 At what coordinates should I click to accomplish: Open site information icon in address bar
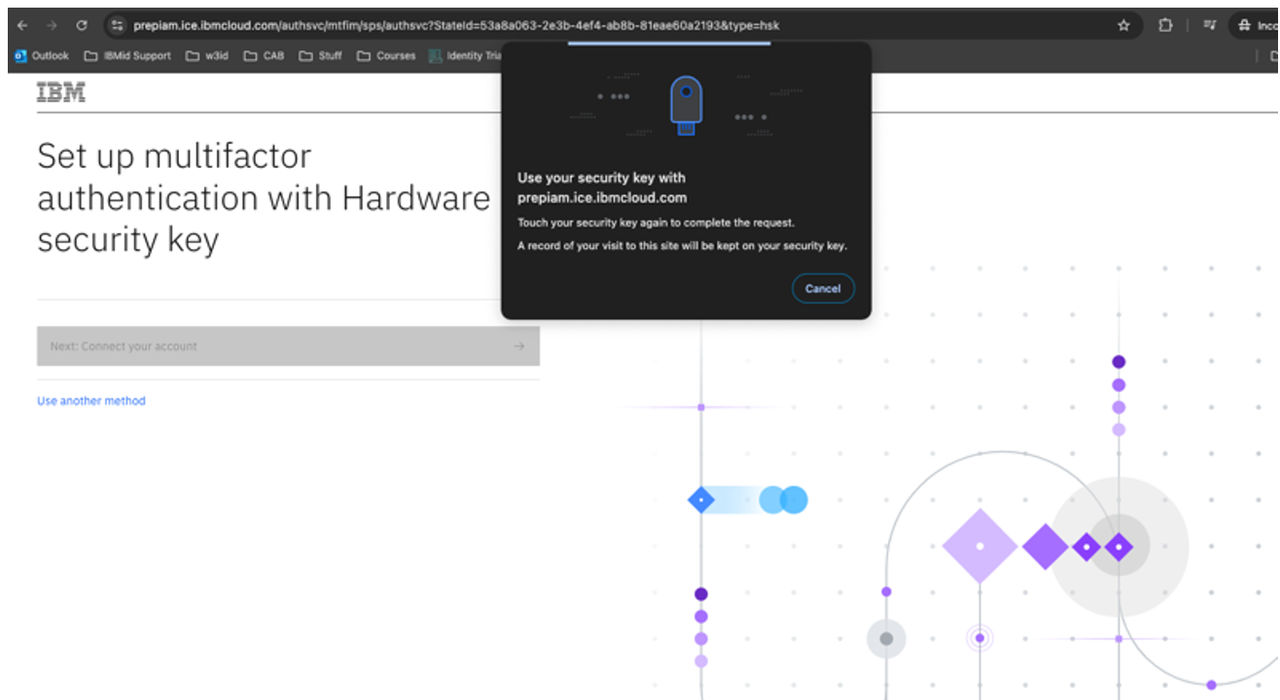[x=117, y=25]
